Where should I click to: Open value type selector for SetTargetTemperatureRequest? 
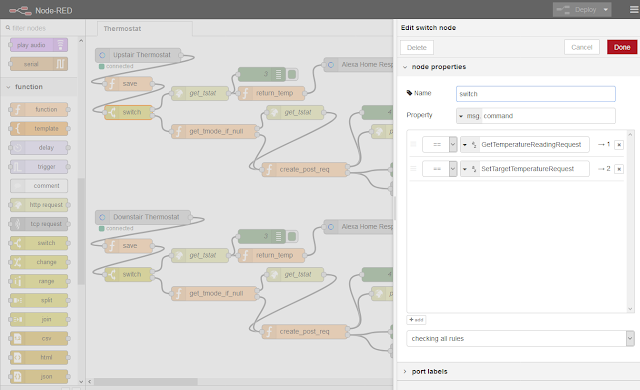point(469,169)
